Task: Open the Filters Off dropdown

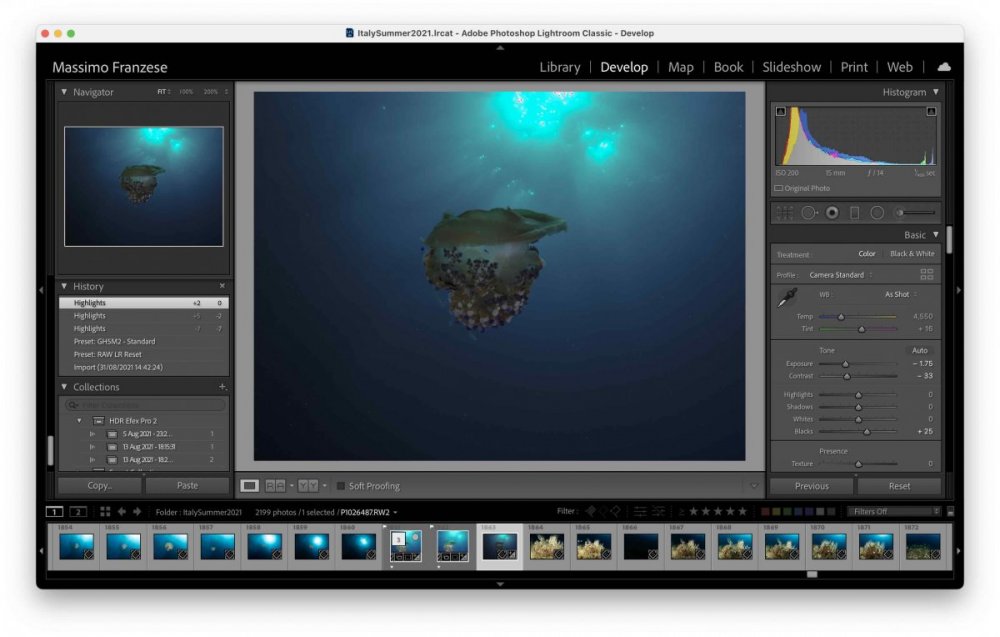Action: point(895,511)
